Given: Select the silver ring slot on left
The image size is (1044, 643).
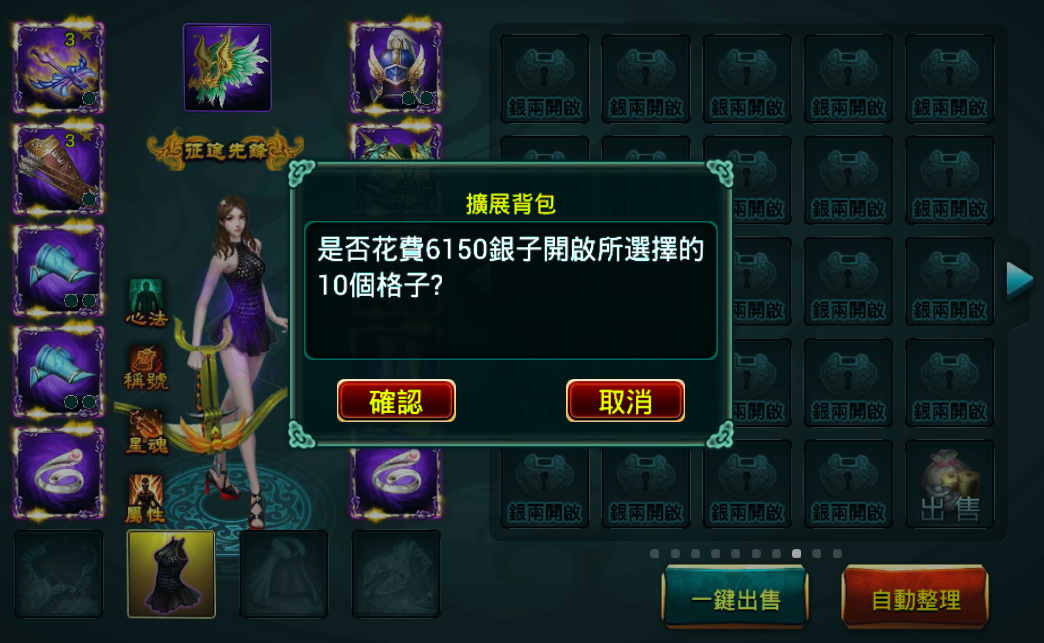Looking at the screenshot, I should 59,473.
